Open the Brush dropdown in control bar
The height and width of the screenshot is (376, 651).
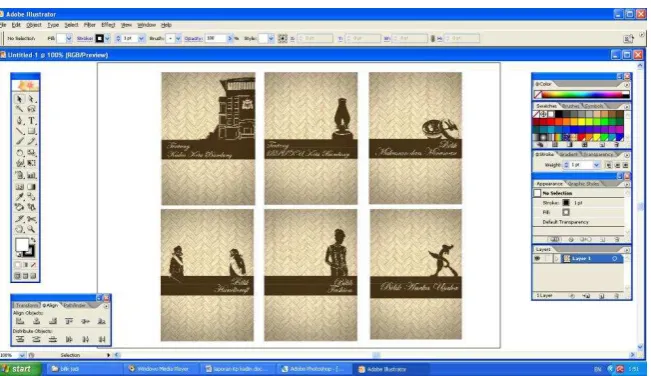coord(178,39)
